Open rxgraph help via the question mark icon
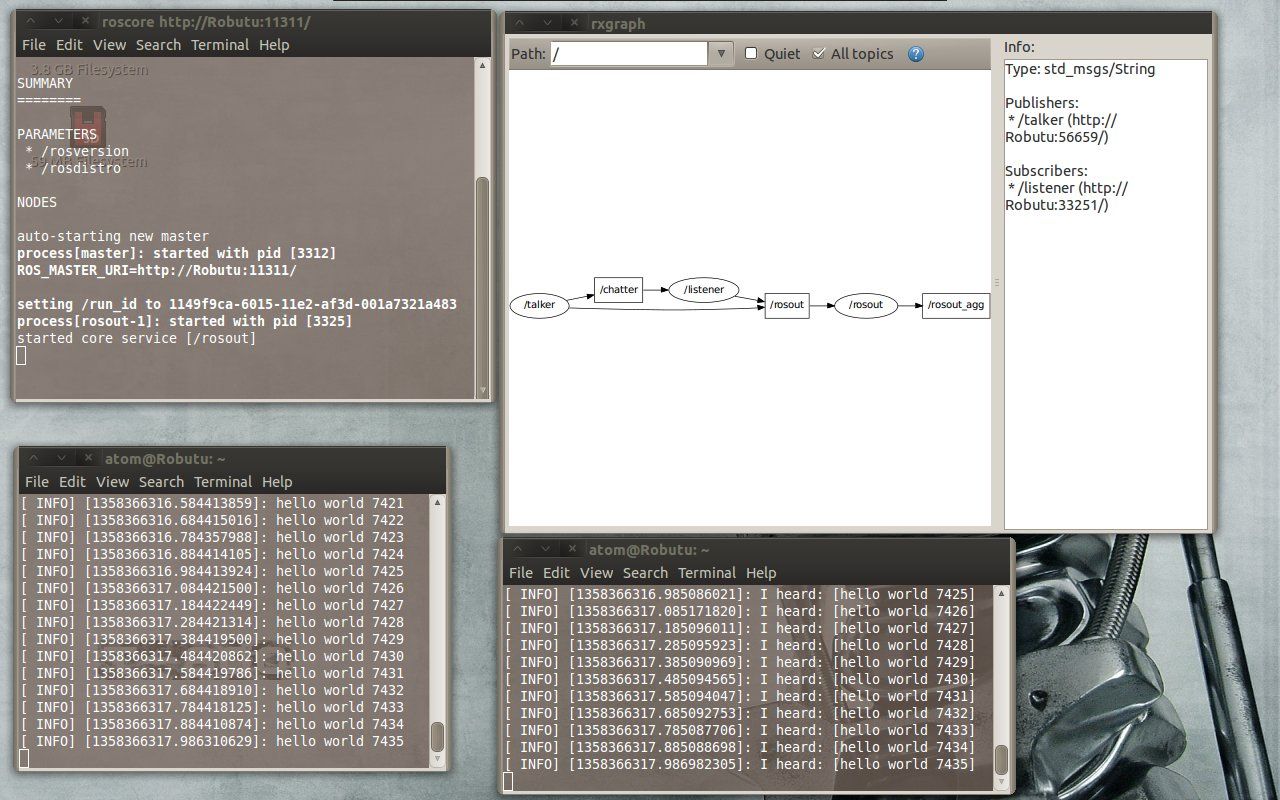The width and height of the screenshot is (1280, 800). tap(915, 54)
